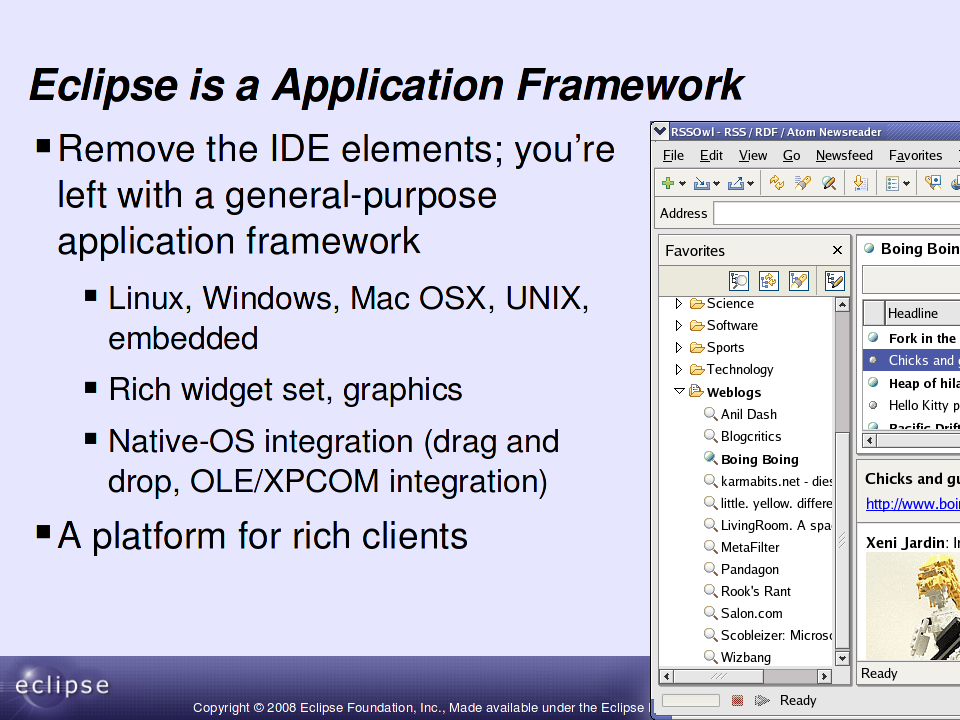
Task: Click the Headline column header
Action: 923,313
